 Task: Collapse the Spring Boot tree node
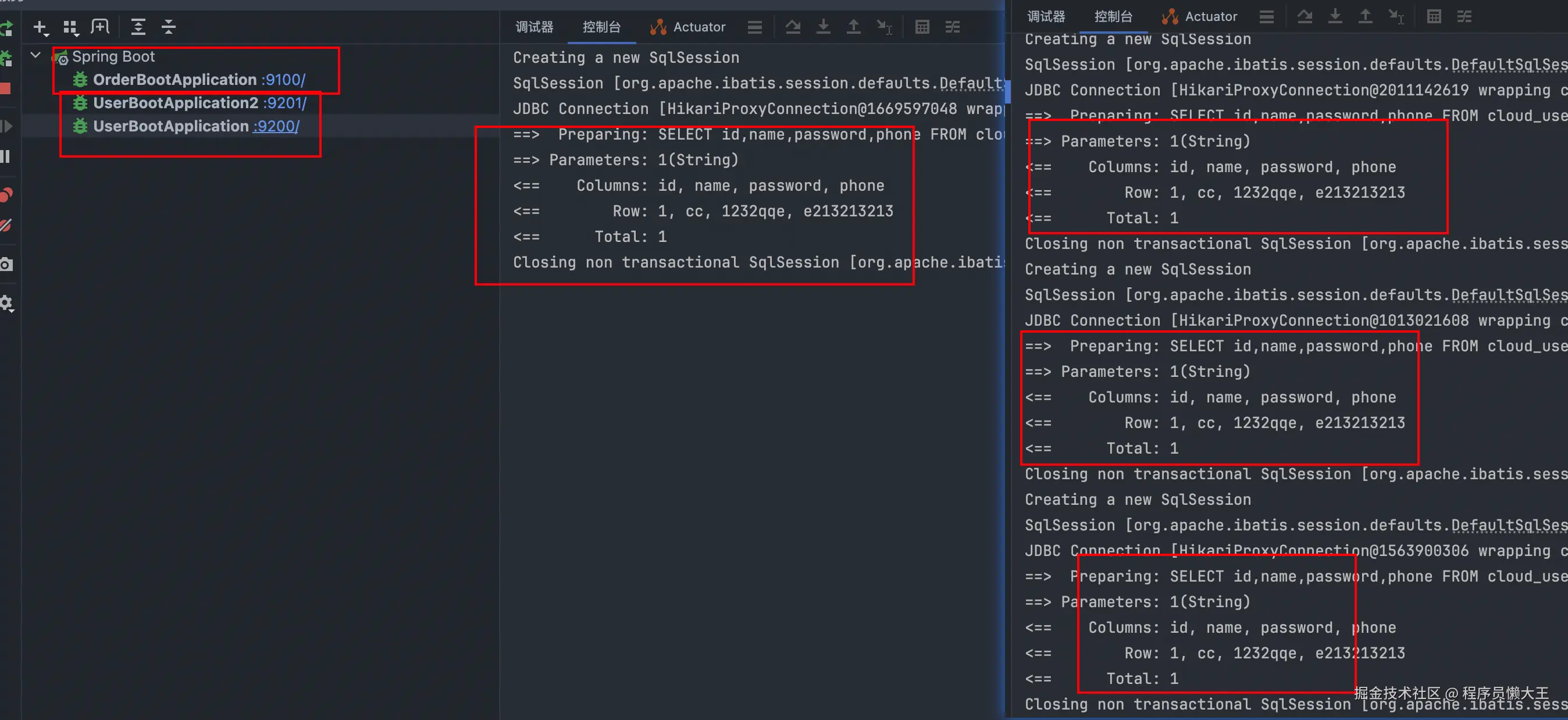click(x=36, y=55)
